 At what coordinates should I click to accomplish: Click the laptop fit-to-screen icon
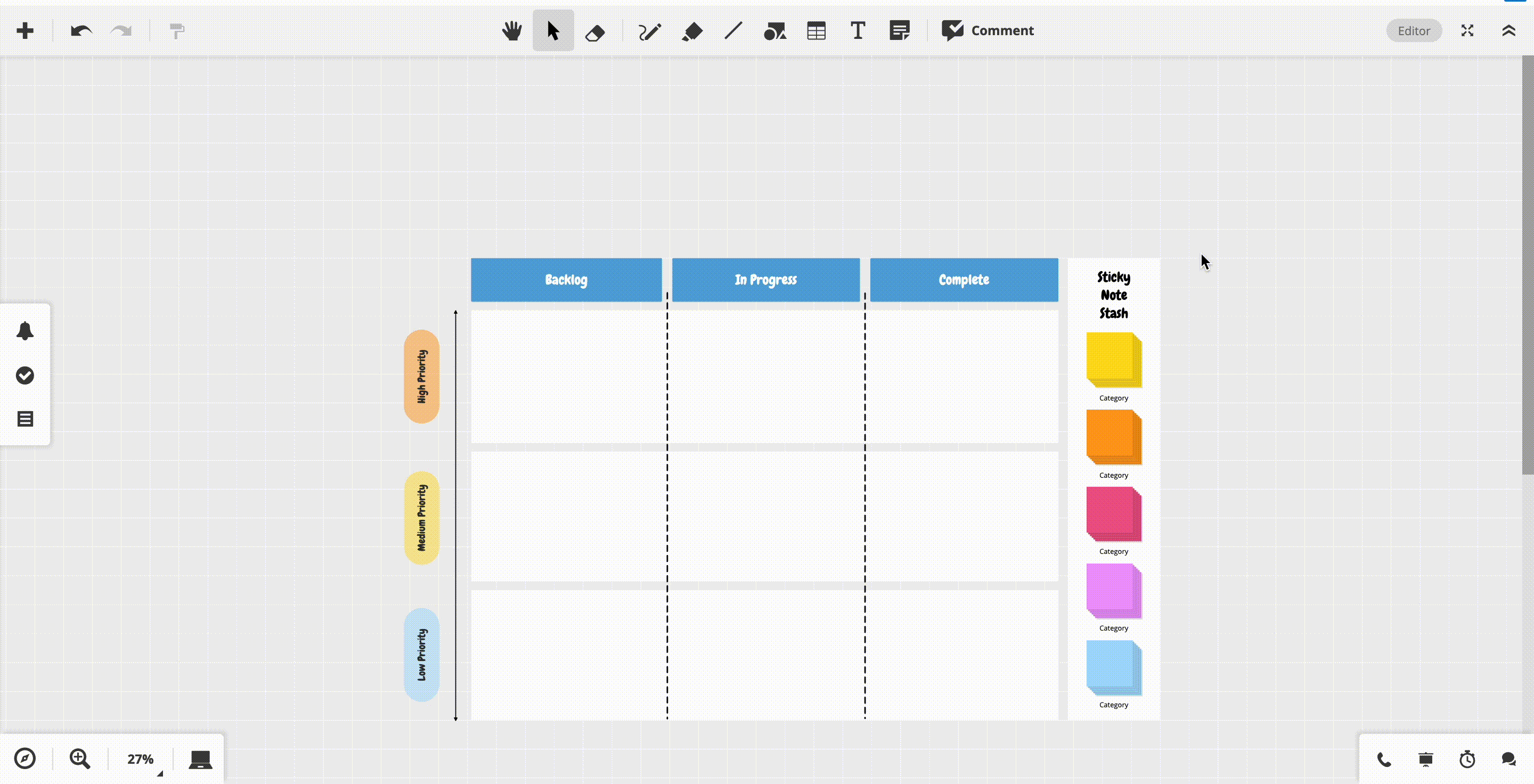click(200, 759)
